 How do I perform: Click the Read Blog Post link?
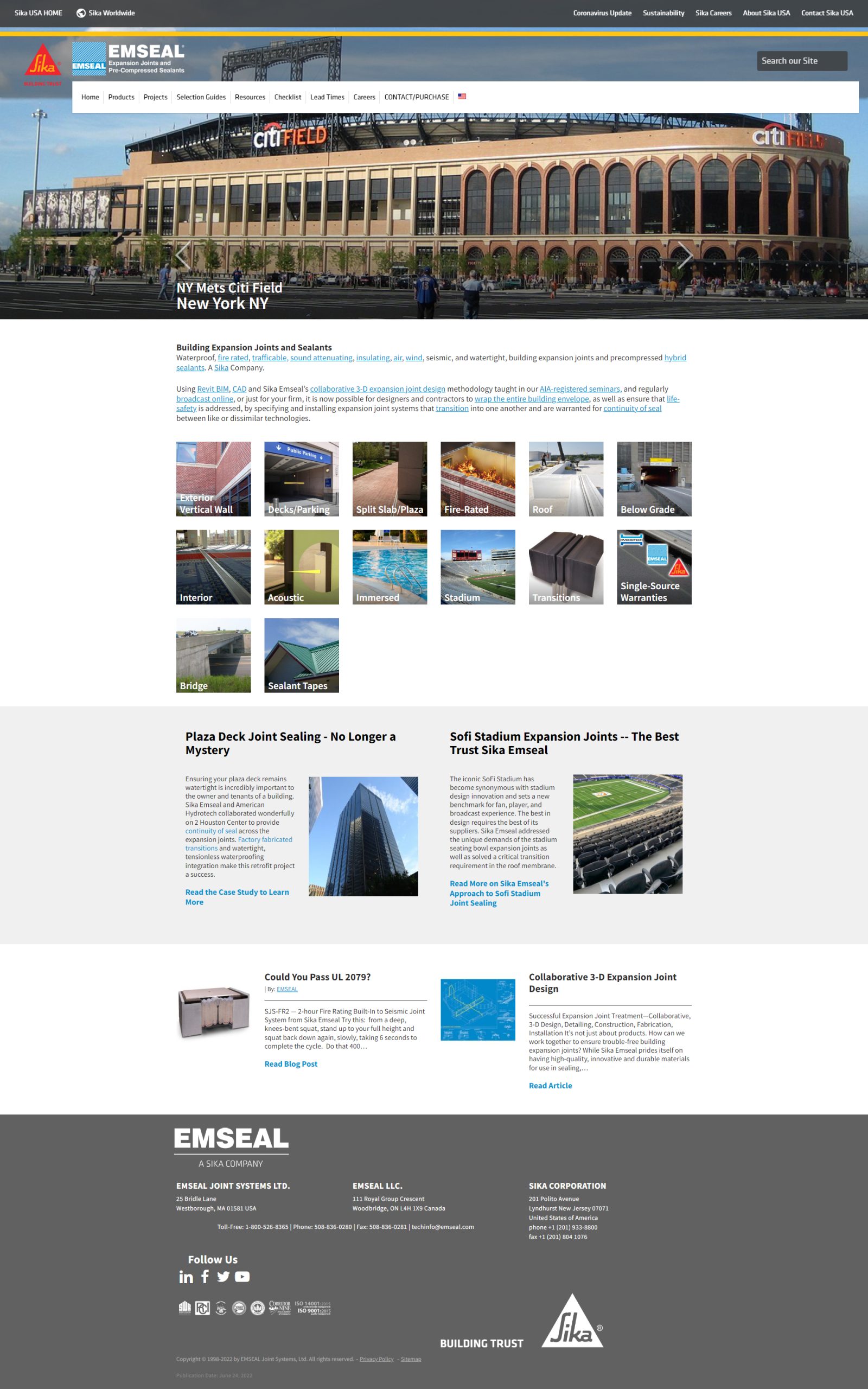[290, 1063]
